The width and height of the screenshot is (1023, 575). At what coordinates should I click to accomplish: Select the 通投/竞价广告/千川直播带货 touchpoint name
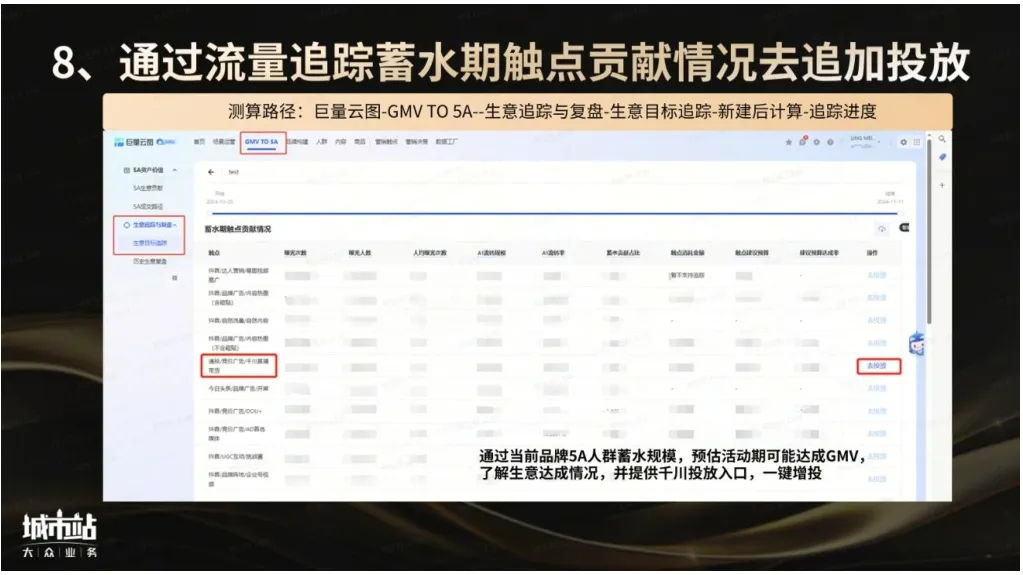[x=238, y=365]
